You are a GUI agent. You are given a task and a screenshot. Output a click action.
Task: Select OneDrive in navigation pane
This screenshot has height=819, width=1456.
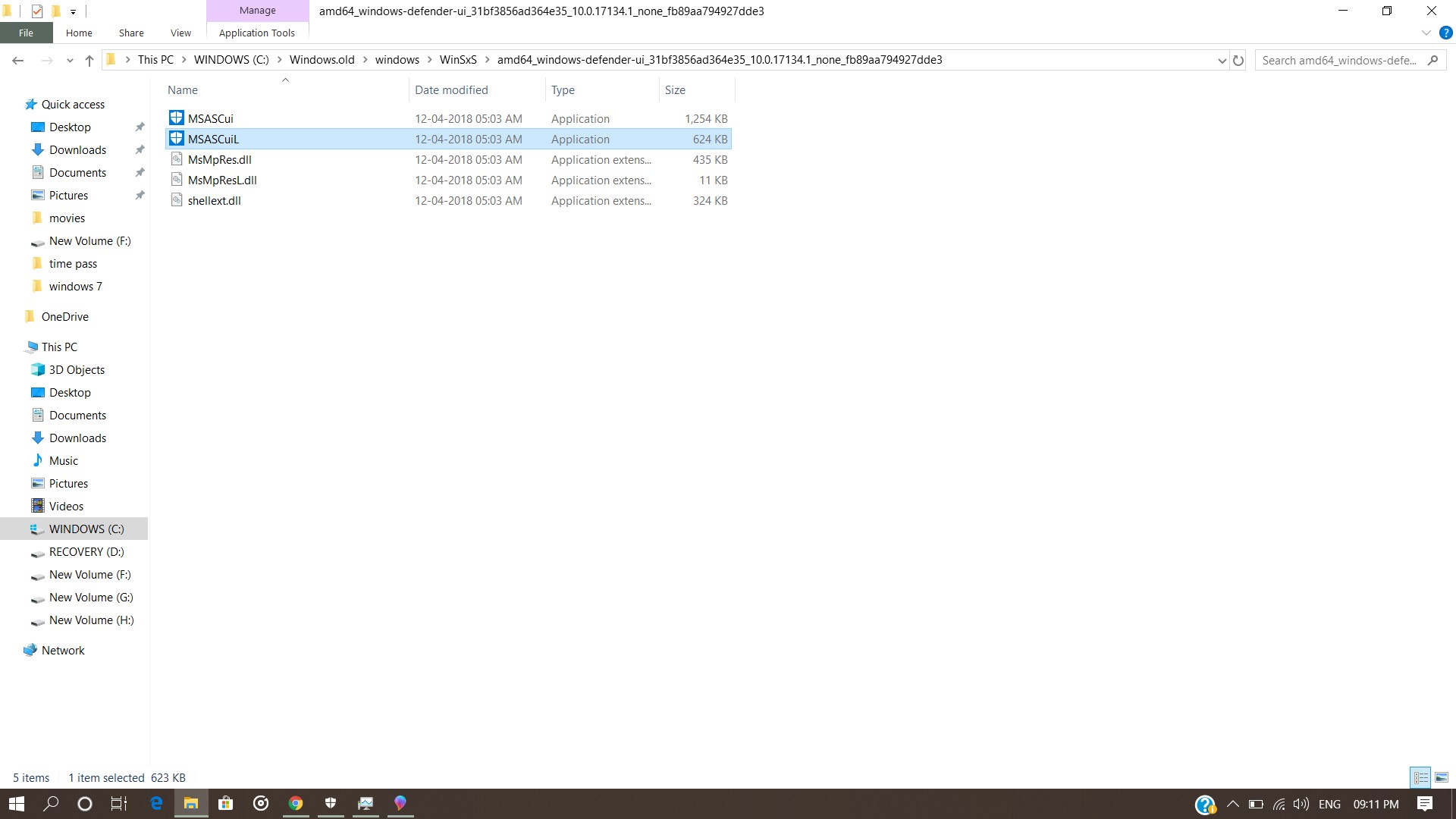point(64,317)
